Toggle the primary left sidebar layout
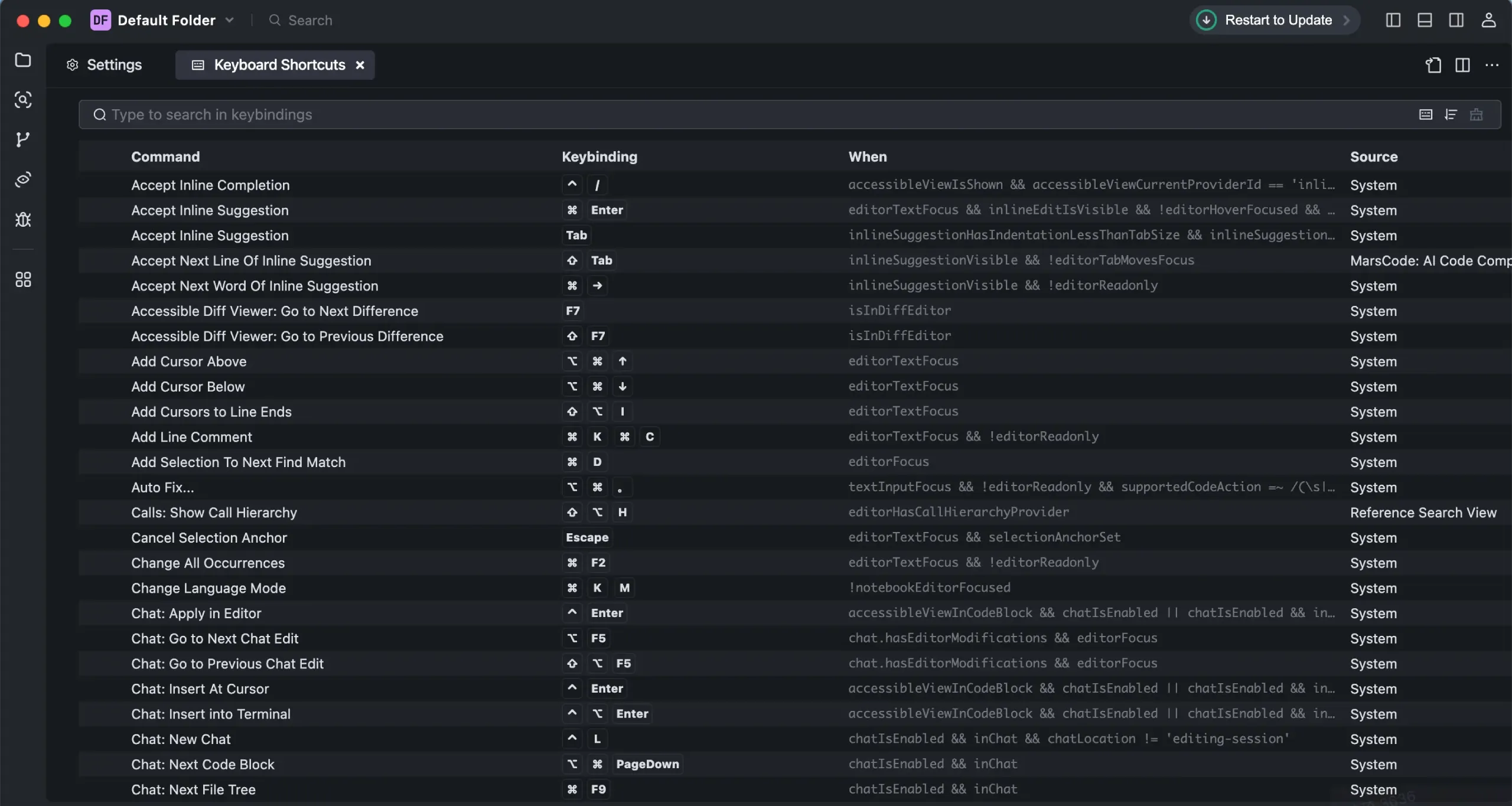 (x=1393, y=20)
